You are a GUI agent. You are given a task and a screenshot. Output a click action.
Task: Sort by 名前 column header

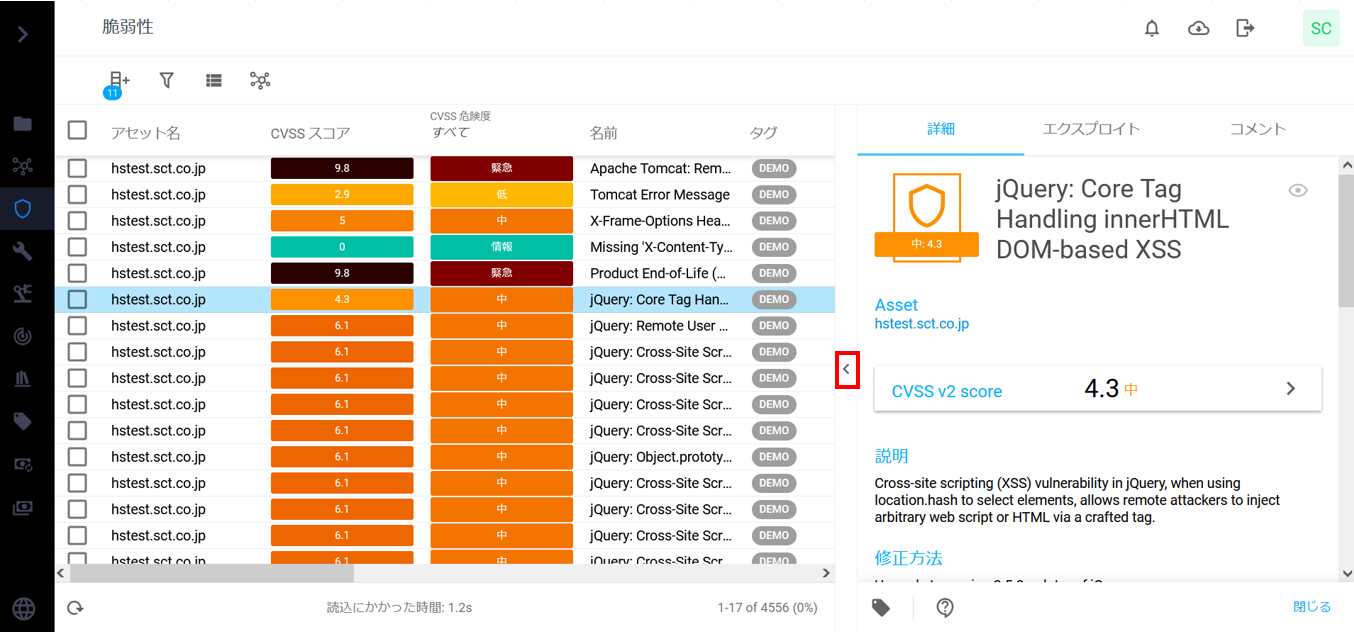604,133
